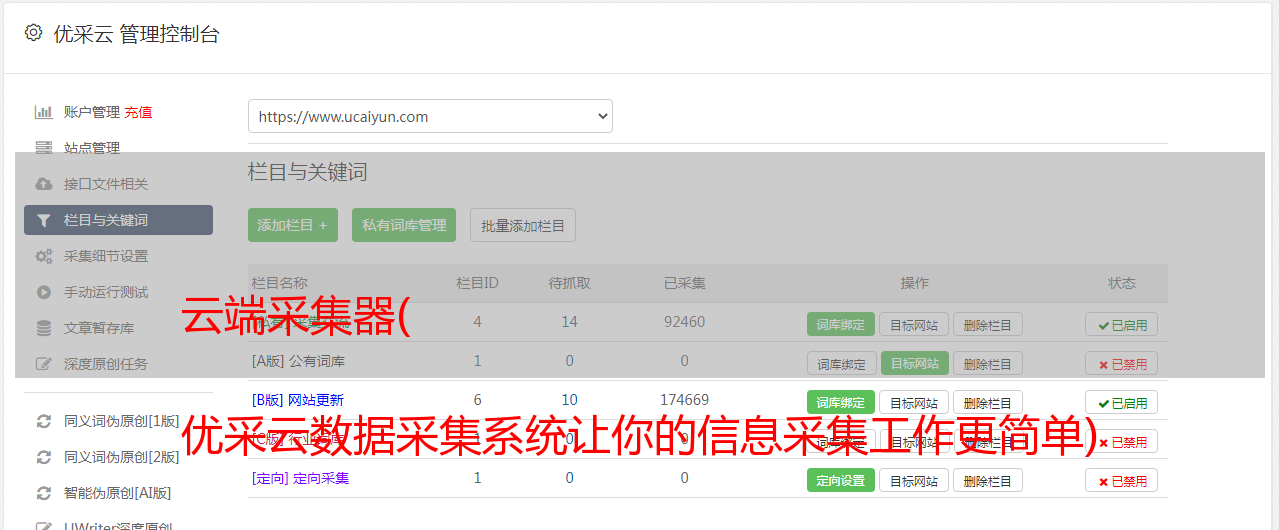Image resolution: width=1279 pixels, height=530 pixels.
Task: Click 删除栏目 for [B版] 网站更新
Action: (x=987, y=402)
